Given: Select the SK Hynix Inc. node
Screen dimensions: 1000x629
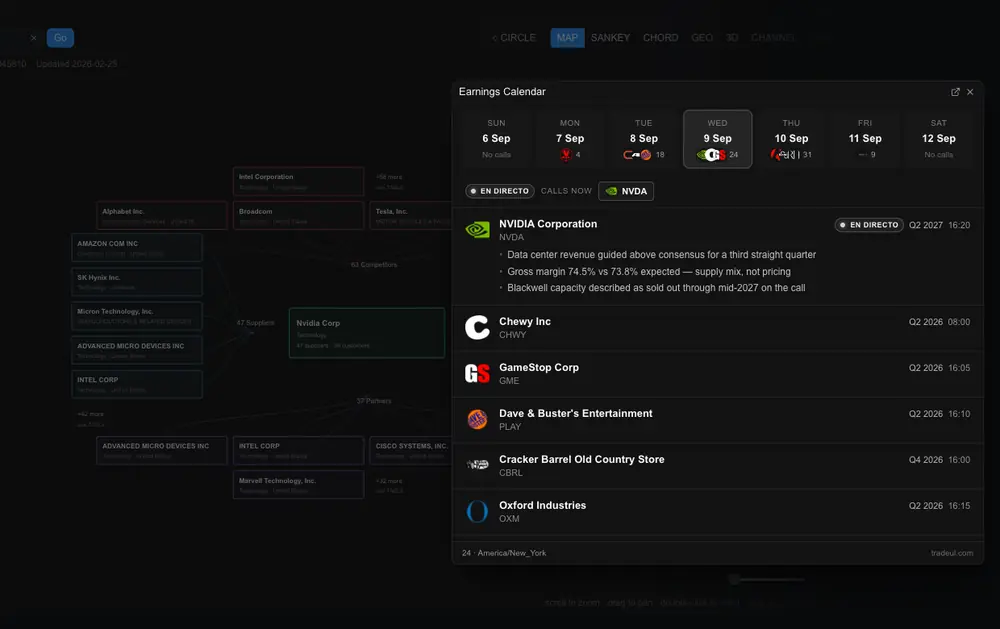Looking at the screenshot, I should tap(136, 282).
